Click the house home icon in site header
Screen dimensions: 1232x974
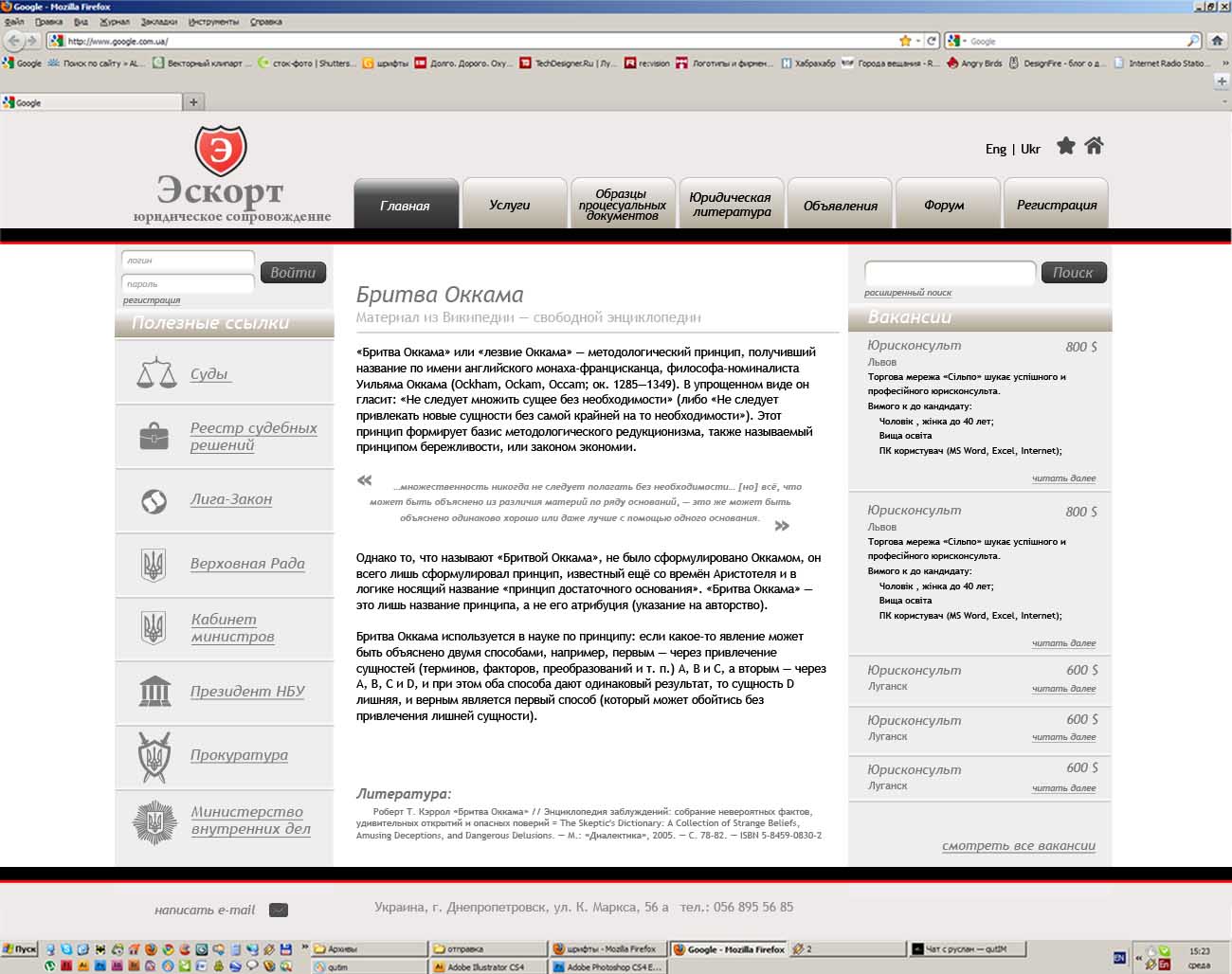point(1094,146)
